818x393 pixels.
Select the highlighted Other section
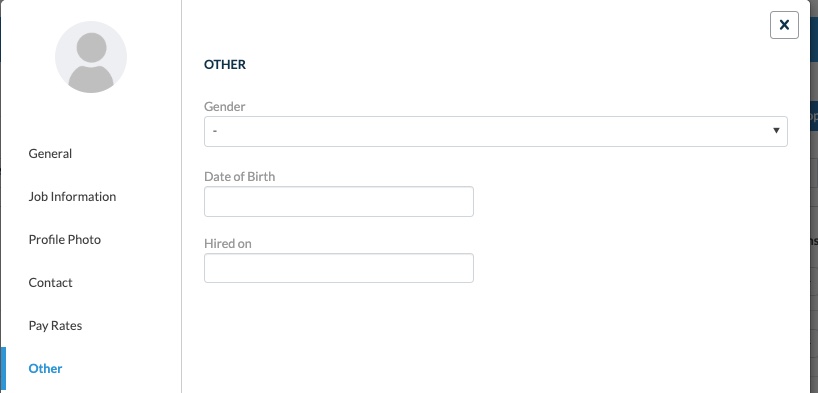[x=45, y=368]
